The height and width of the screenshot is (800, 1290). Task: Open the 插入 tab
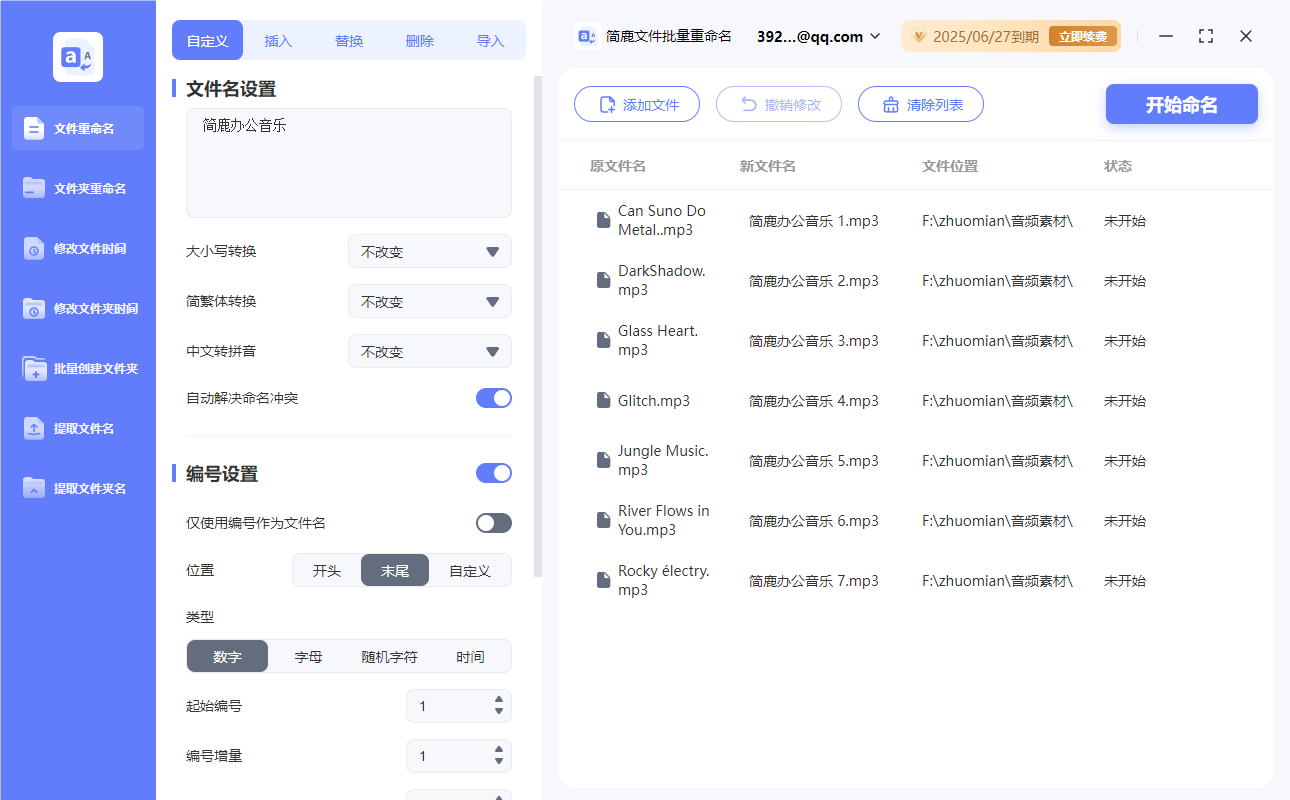click(x=277, y=40)
